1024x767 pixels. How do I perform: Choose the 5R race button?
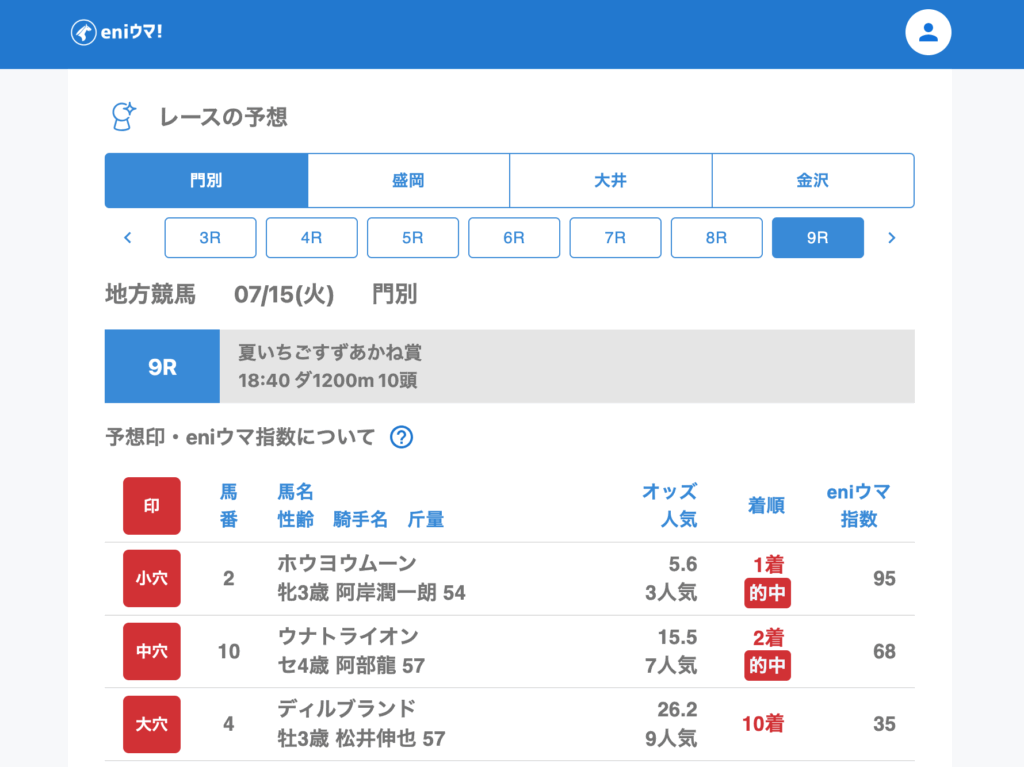412,238
